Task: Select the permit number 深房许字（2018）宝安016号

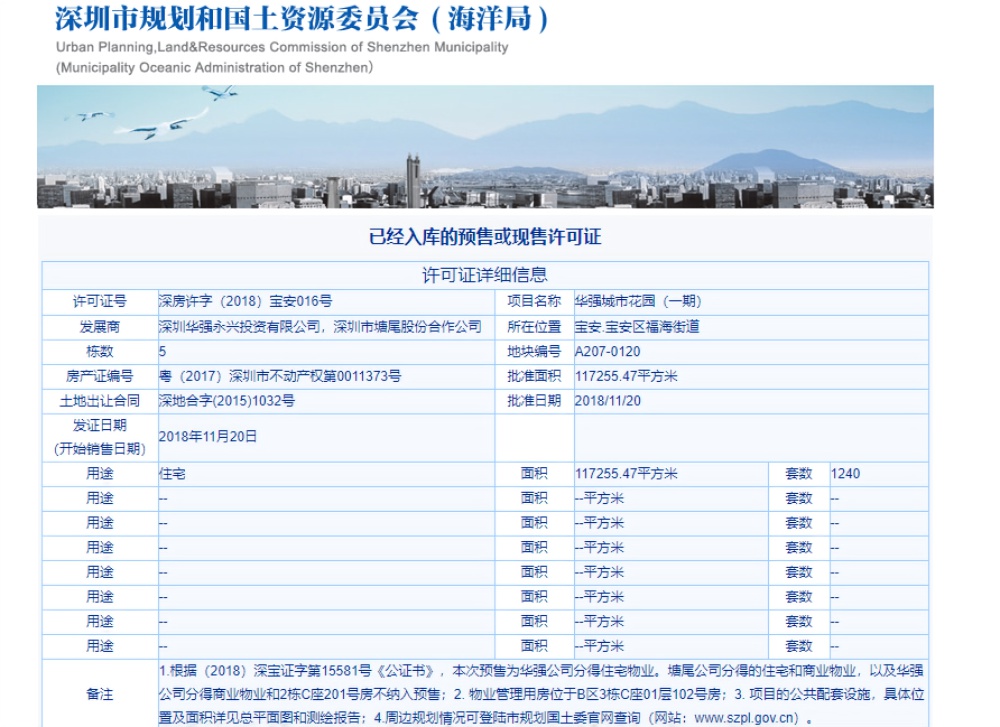Action: click(x=240, y=298)
